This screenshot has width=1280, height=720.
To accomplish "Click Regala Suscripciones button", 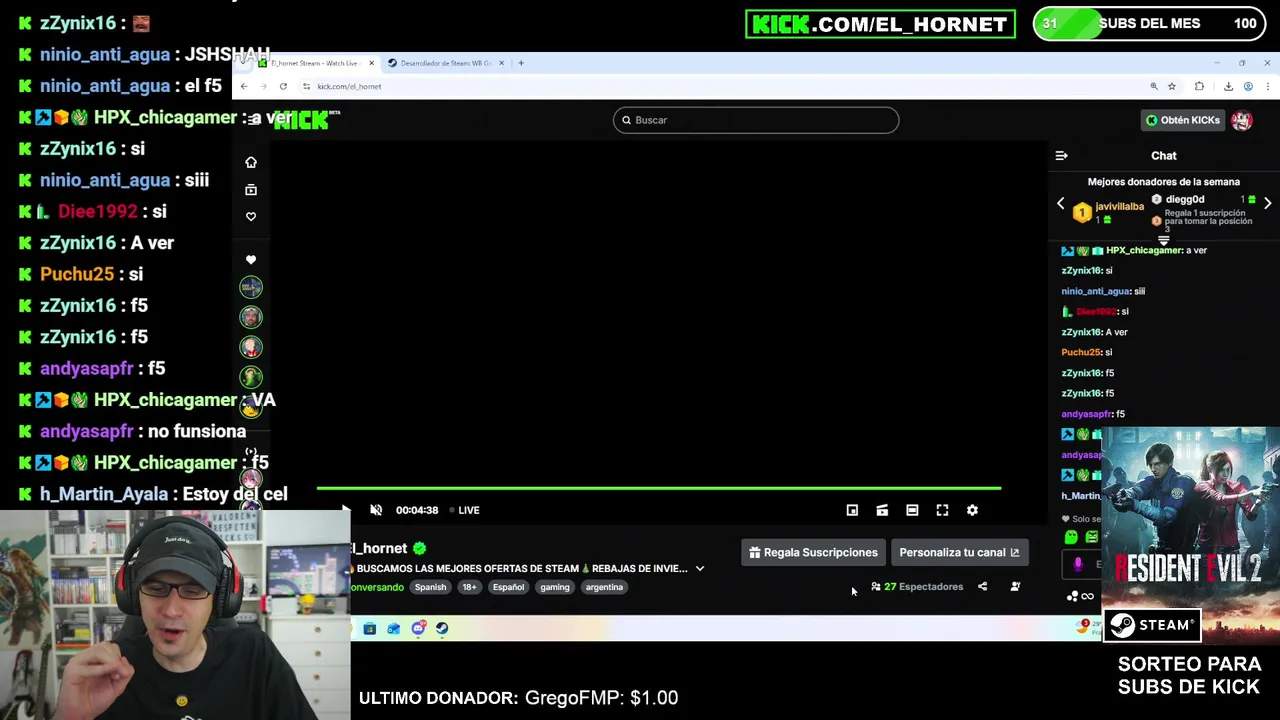I will [x=813, y=552].
